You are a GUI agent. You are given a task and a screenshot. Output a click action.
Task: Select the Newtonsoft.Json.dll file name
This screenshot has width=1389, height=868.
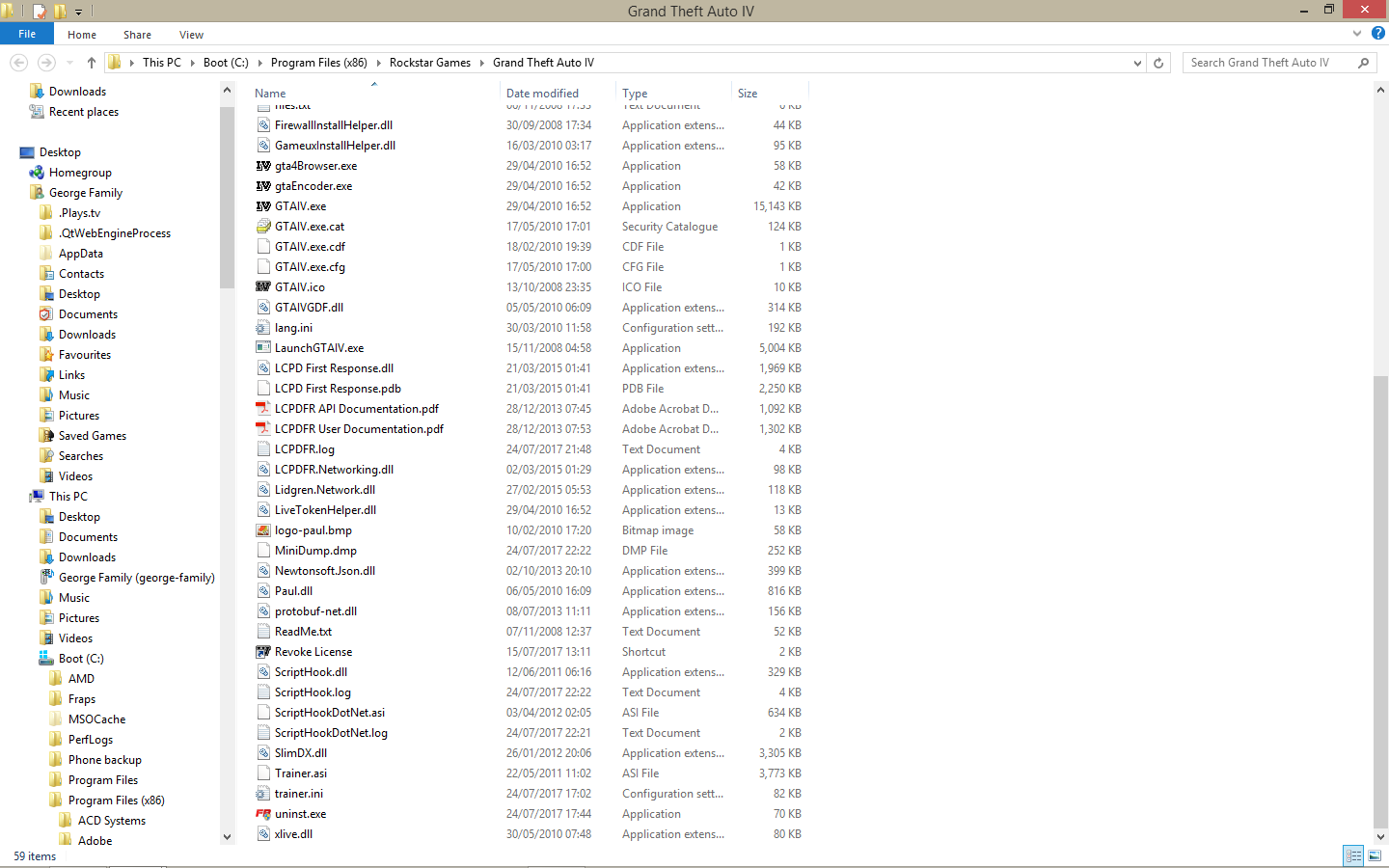(x=325, y=571)
